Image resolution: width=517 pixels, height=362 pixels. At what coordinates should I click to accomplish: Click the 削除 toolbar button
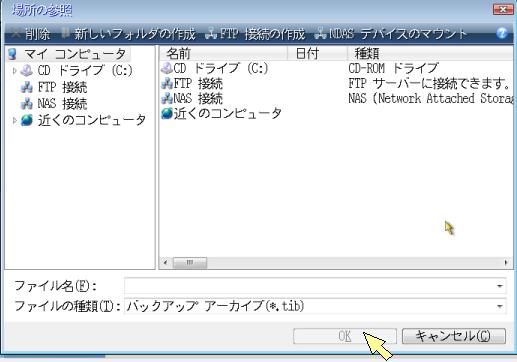pos(31,34)
